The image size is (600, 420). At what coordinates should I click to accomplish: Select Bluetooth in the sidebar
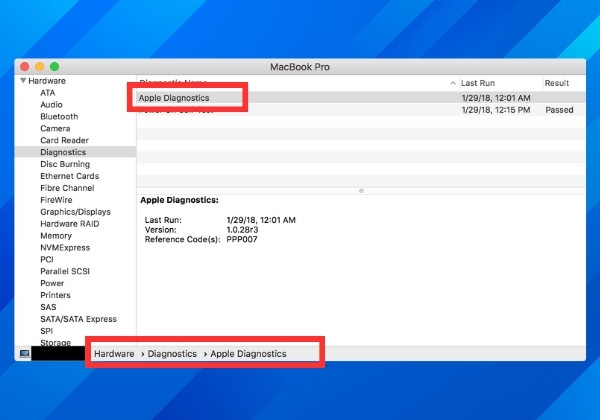59,117
